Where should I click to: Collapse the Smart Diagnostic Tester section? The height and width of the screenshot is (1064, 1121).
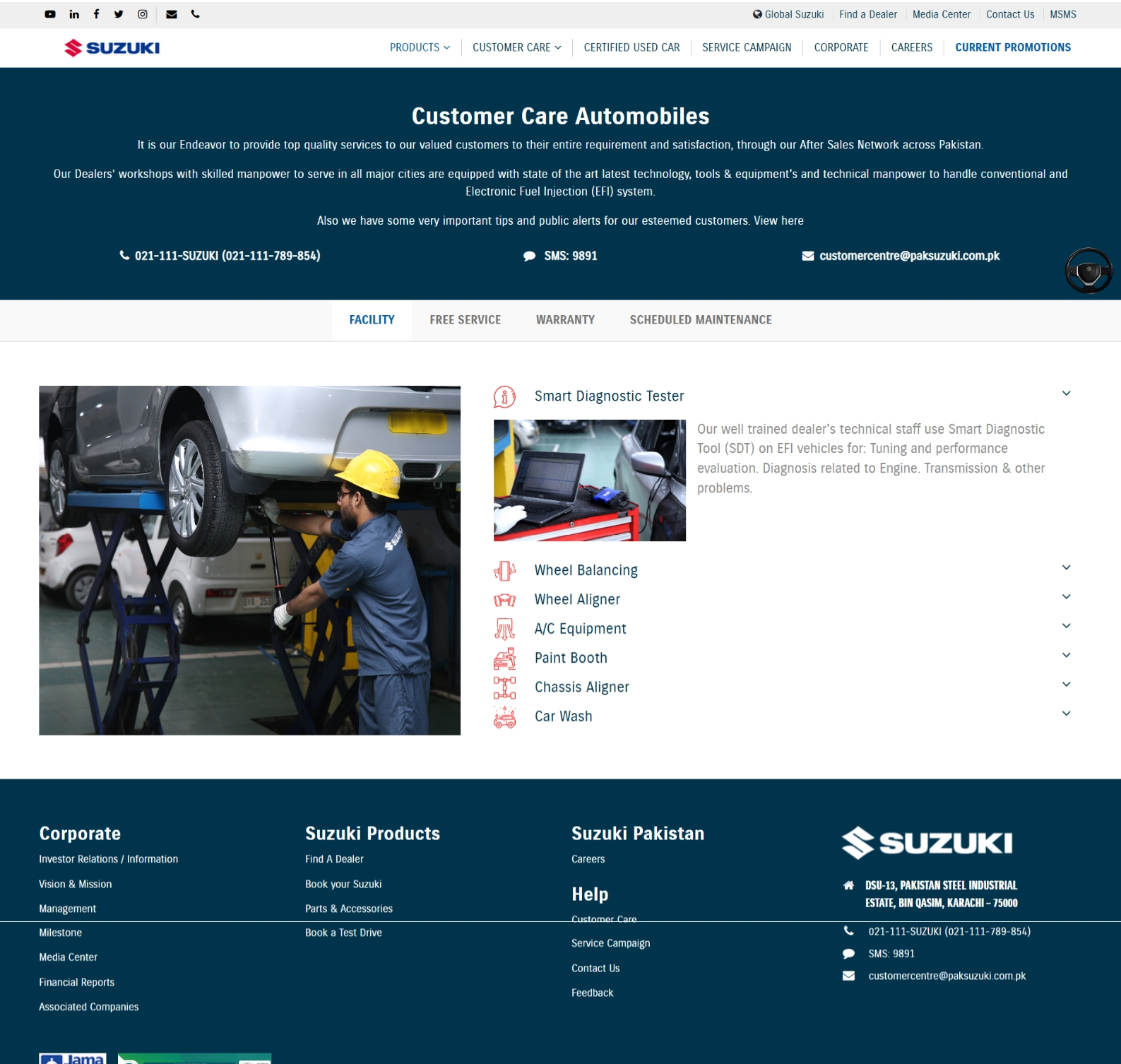coord(1067,394)
